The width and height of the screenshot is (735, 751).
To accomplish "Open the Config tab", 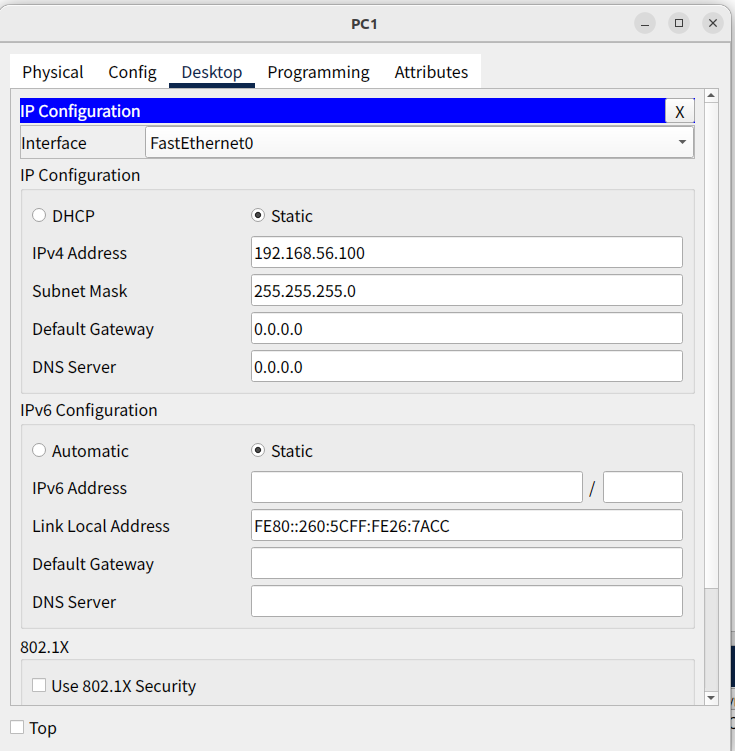I will click(x=132, y=72).
